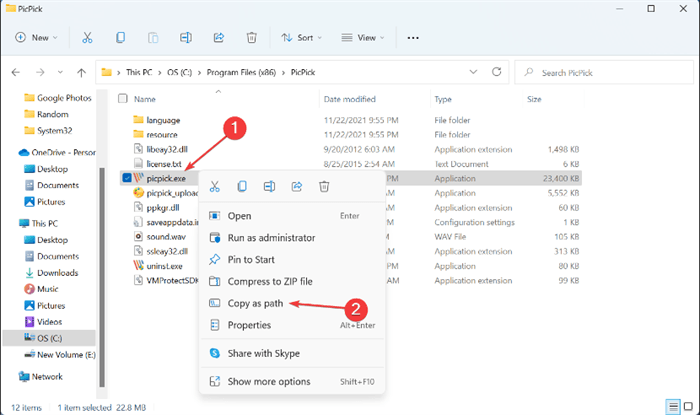Choose Run as administrator
This screenshot has height=415, width=700.
point(292,238)
